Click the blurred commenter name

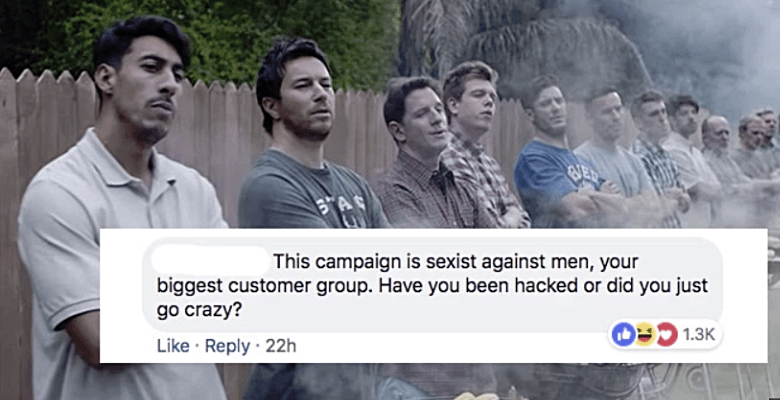click(x=209, y=261)
